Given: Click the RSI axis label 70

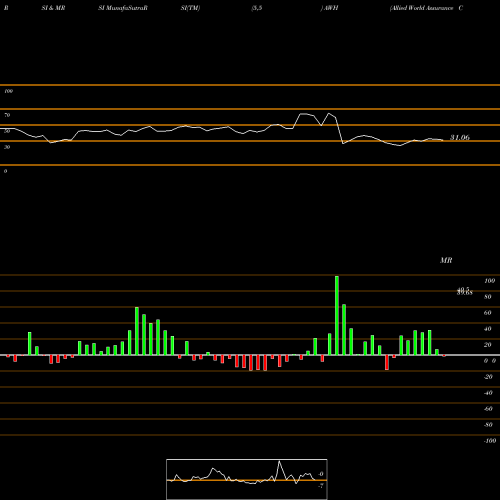Looking at the screenshot, I should [x=7, y=115].
